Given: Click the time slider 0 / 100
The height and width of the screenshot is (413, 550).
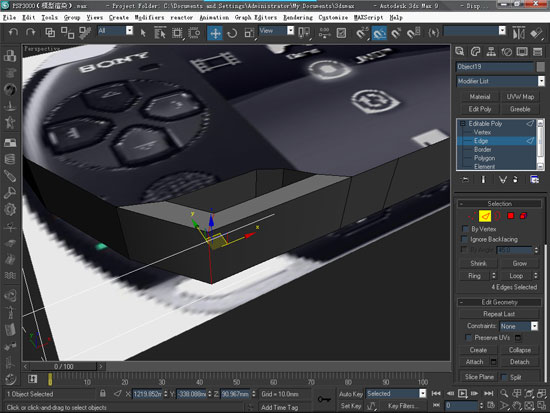Looking at the screenshot, I should click(63, 367).
